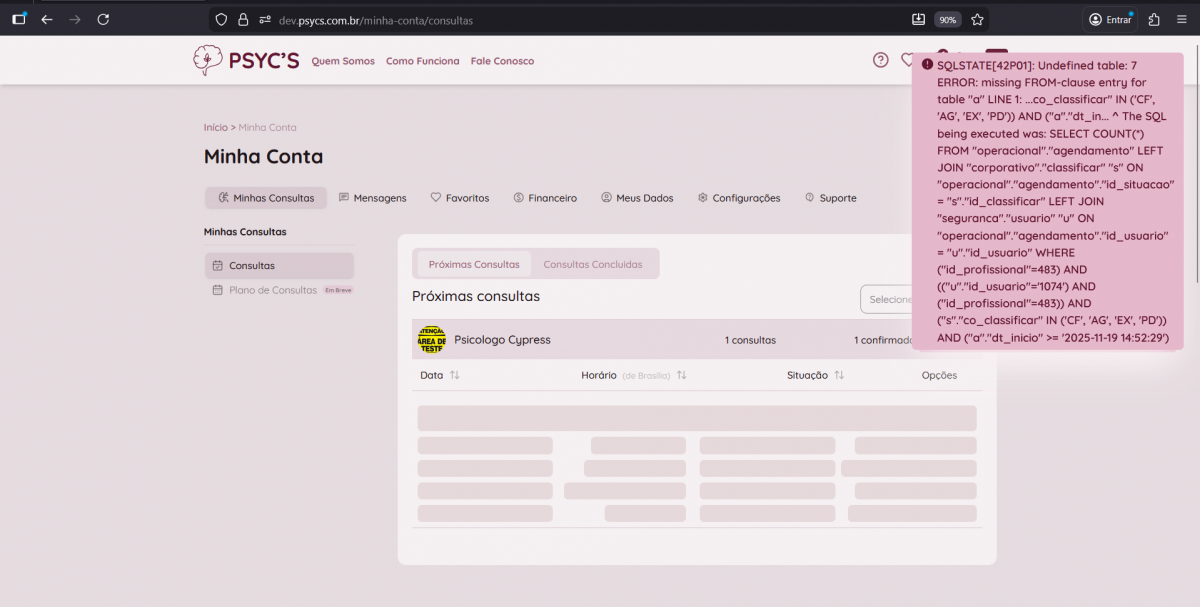Sort the table by Horário column
This screenshot has width=1200, height=607.
point(681,376)
